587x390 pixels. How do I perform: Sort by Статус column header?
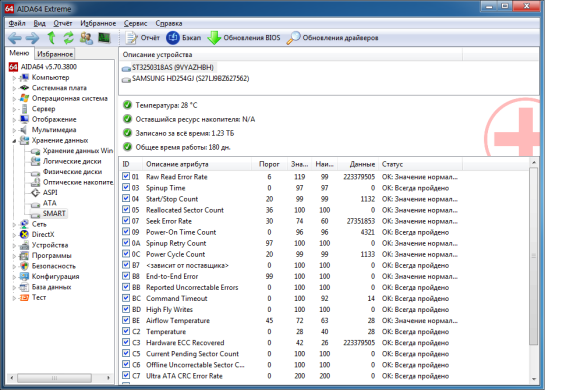pos(420,164)
